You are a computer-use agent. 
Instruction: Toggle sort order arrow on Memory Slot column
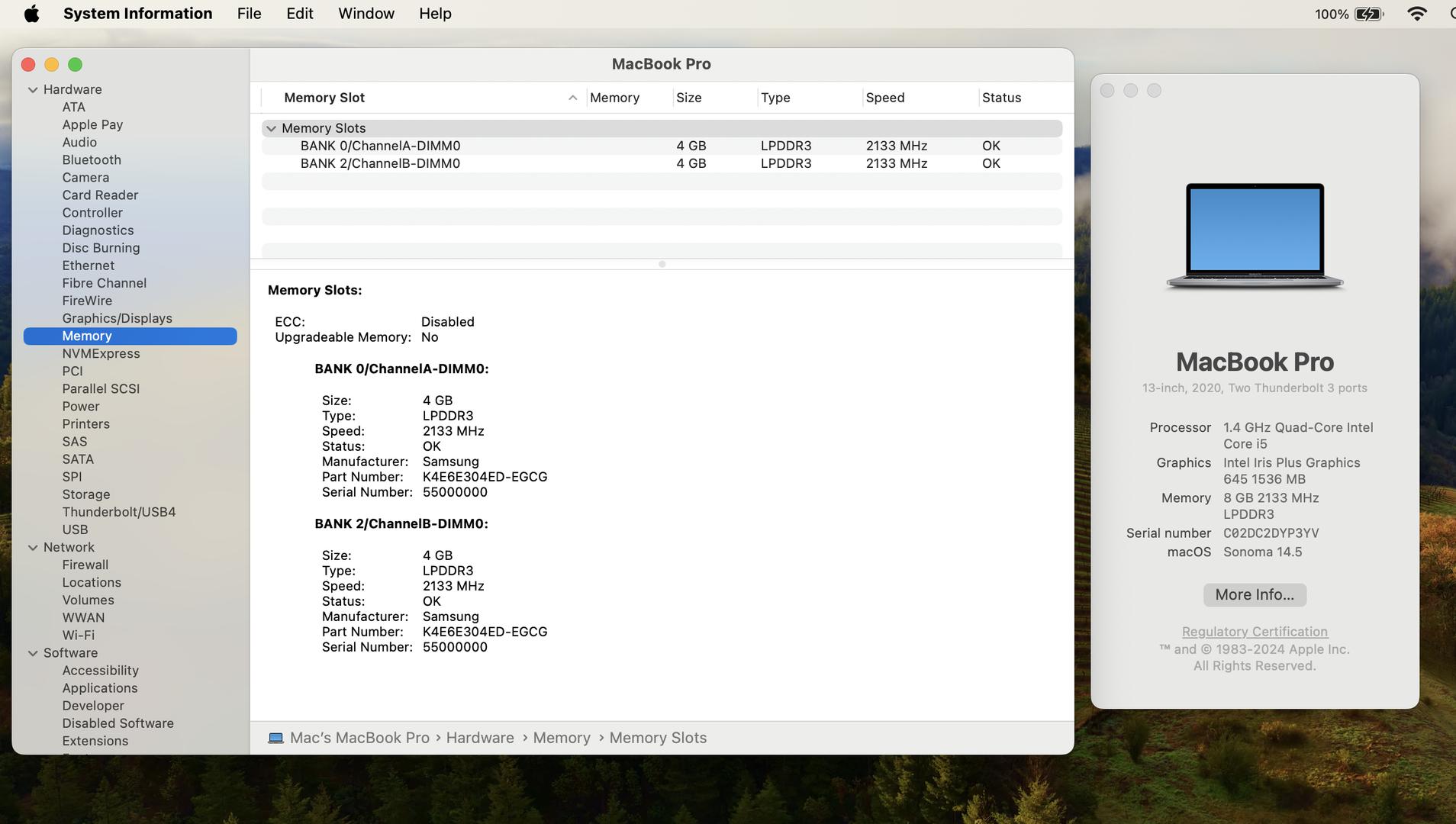[572, 98]
